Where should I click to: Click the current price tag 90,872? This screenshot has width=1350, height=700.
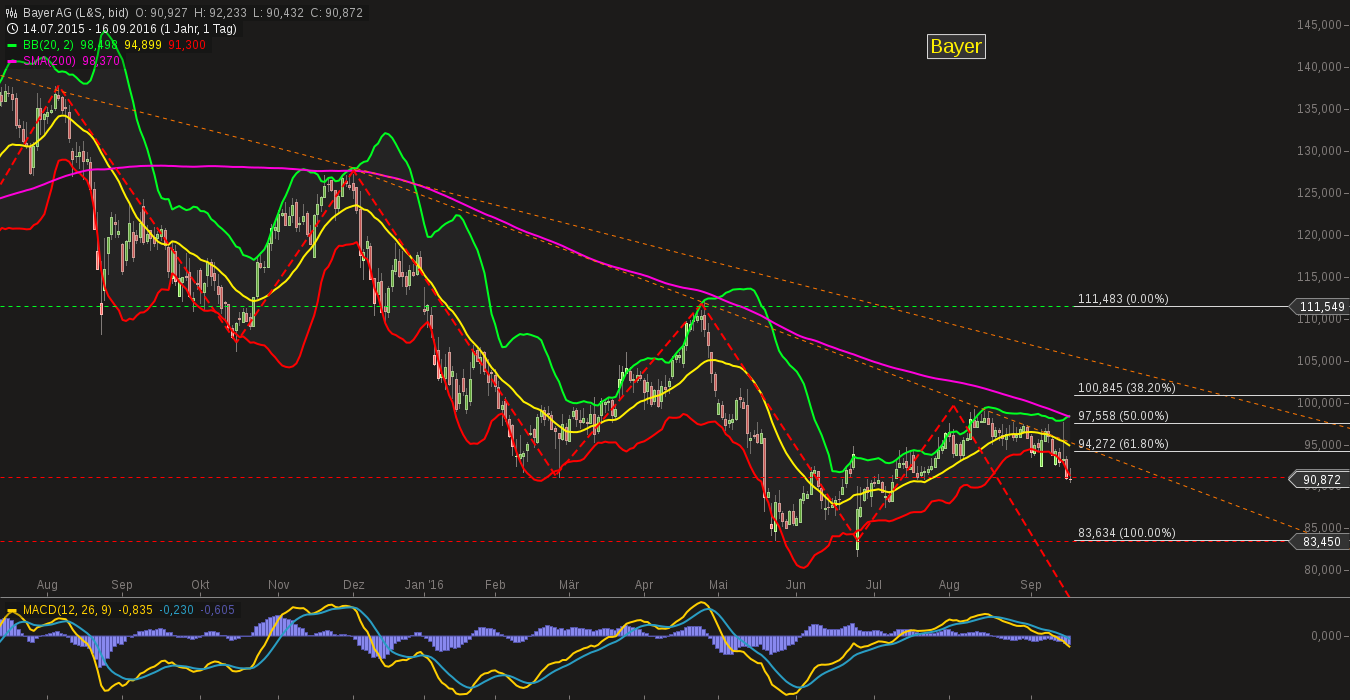pyautogui.click(x=1320, y=480)
